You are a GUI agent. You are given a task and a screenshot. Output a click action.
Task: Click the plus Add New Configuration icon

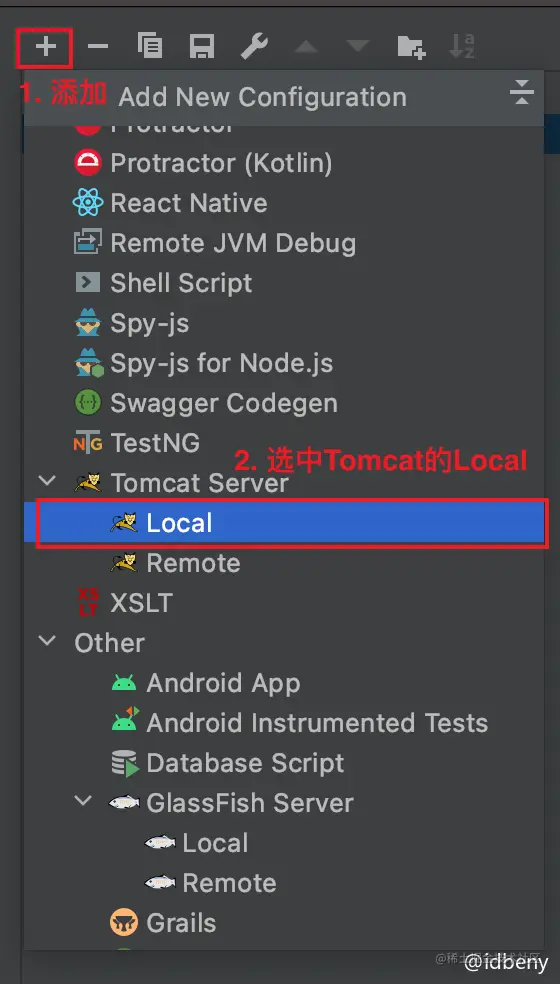[x=45, y=48]
